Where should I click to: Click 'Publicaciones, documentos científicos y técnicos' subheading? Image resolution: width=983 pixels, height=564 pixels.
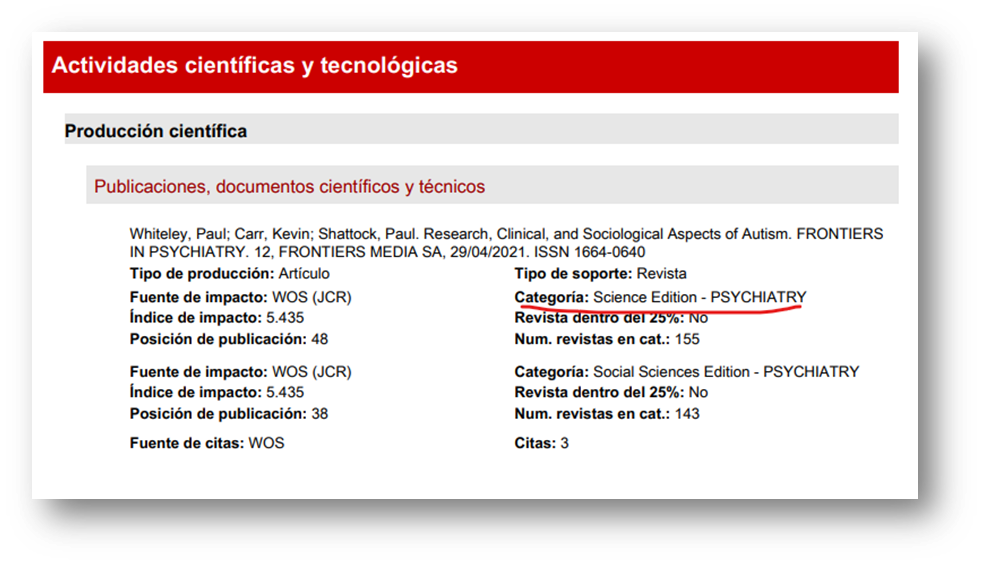tap(289, 186)
